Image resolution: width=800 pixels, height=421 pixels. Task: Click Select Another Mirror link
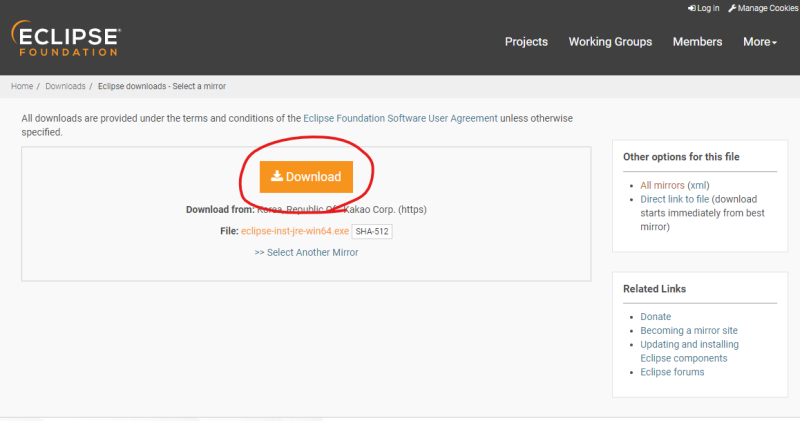pos(306,253)
